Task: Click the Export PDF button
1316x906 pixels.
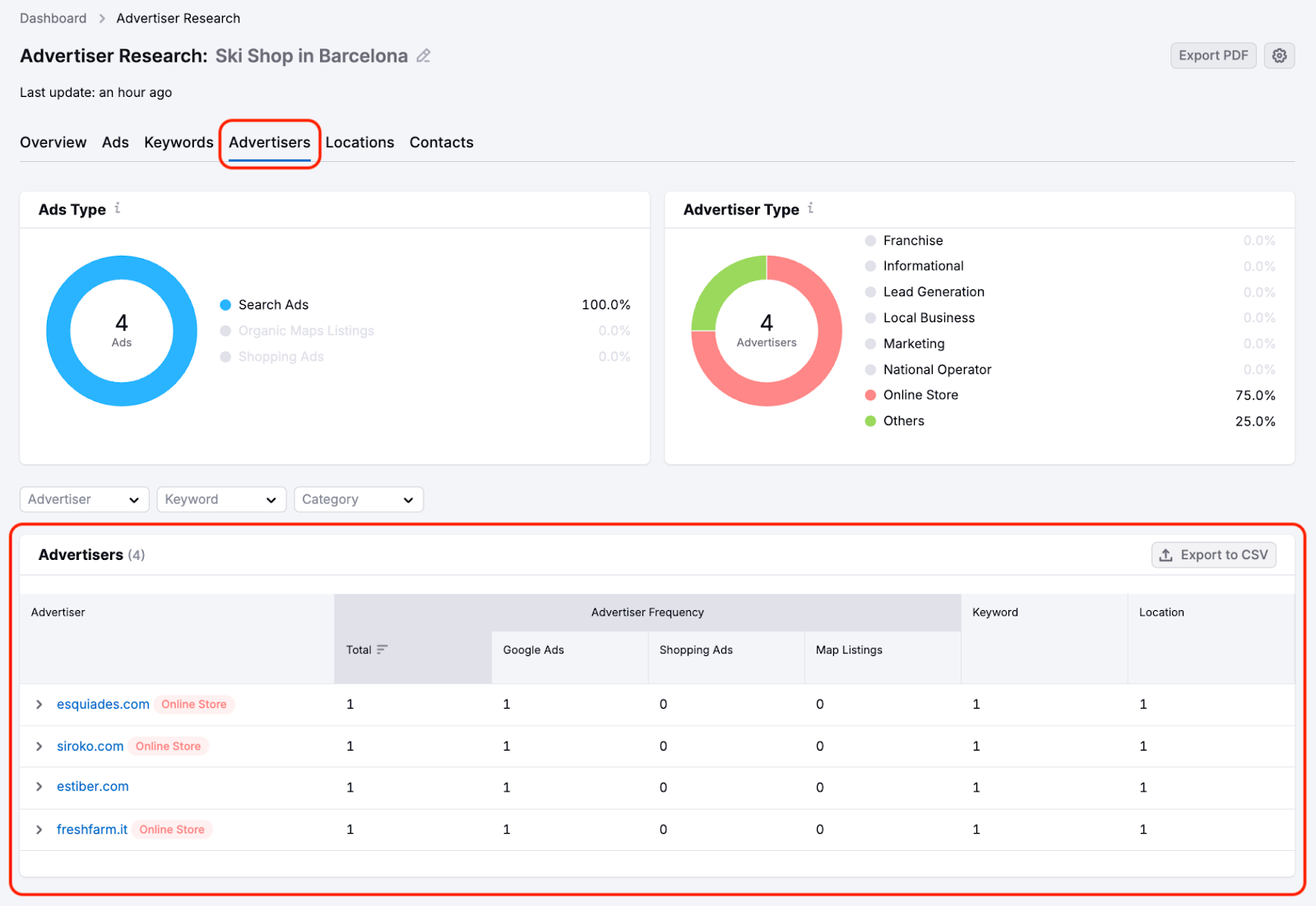Action: point(1213,55)
